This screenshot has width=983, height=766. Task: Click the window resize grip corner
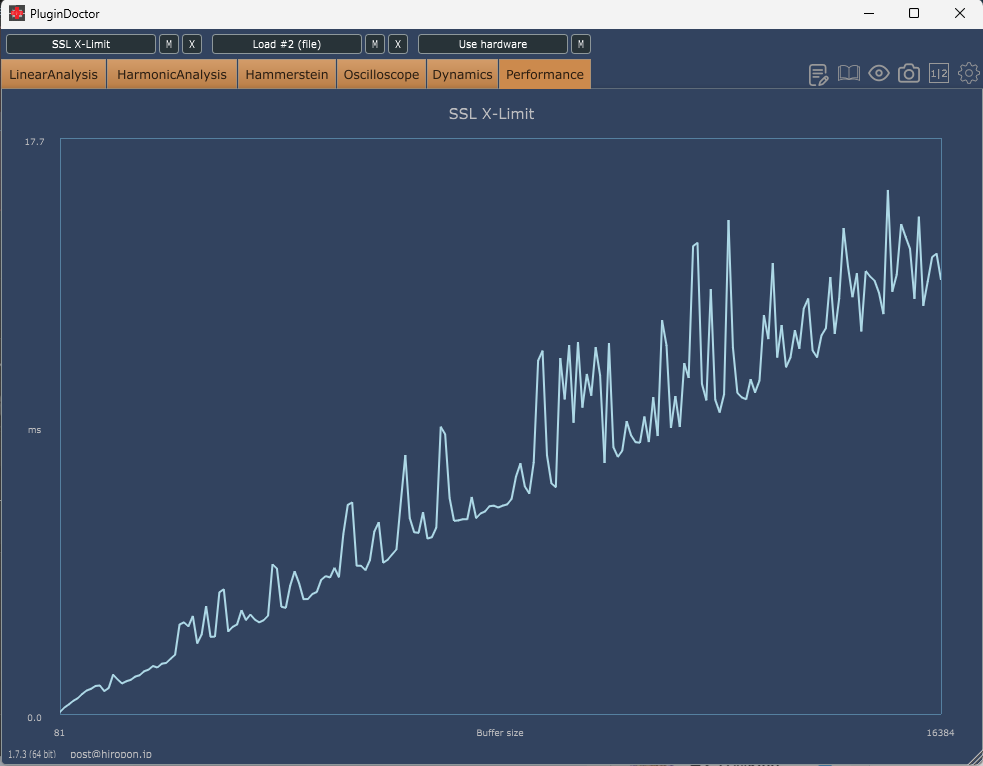point(975,758)
